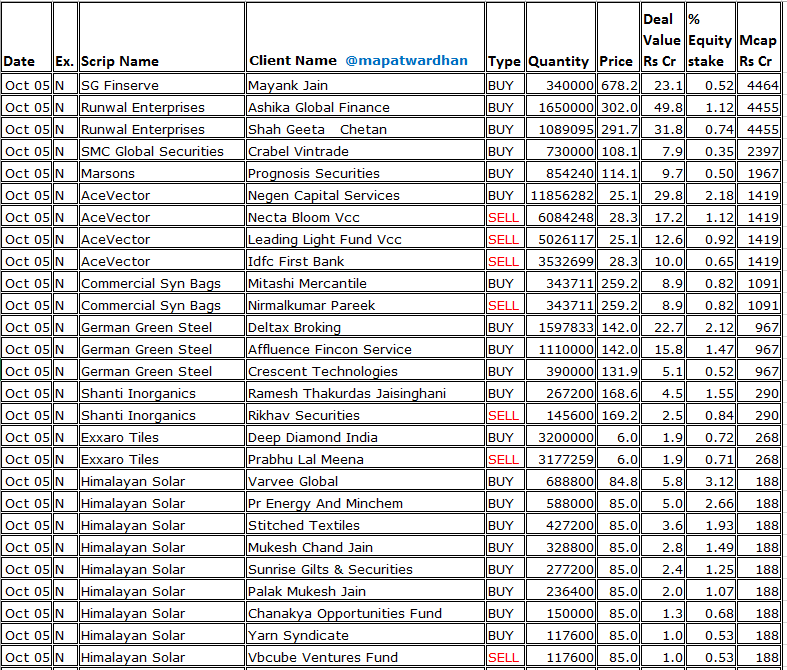Click the Client Name header text
The width and height of the screenshot is (787, 670).
pos(293,61)
